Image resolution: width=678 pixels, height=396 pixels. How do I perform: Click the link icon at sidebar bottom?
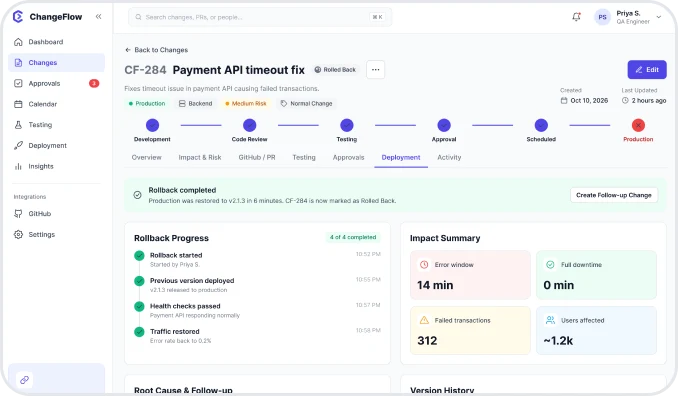coord(24,380)
